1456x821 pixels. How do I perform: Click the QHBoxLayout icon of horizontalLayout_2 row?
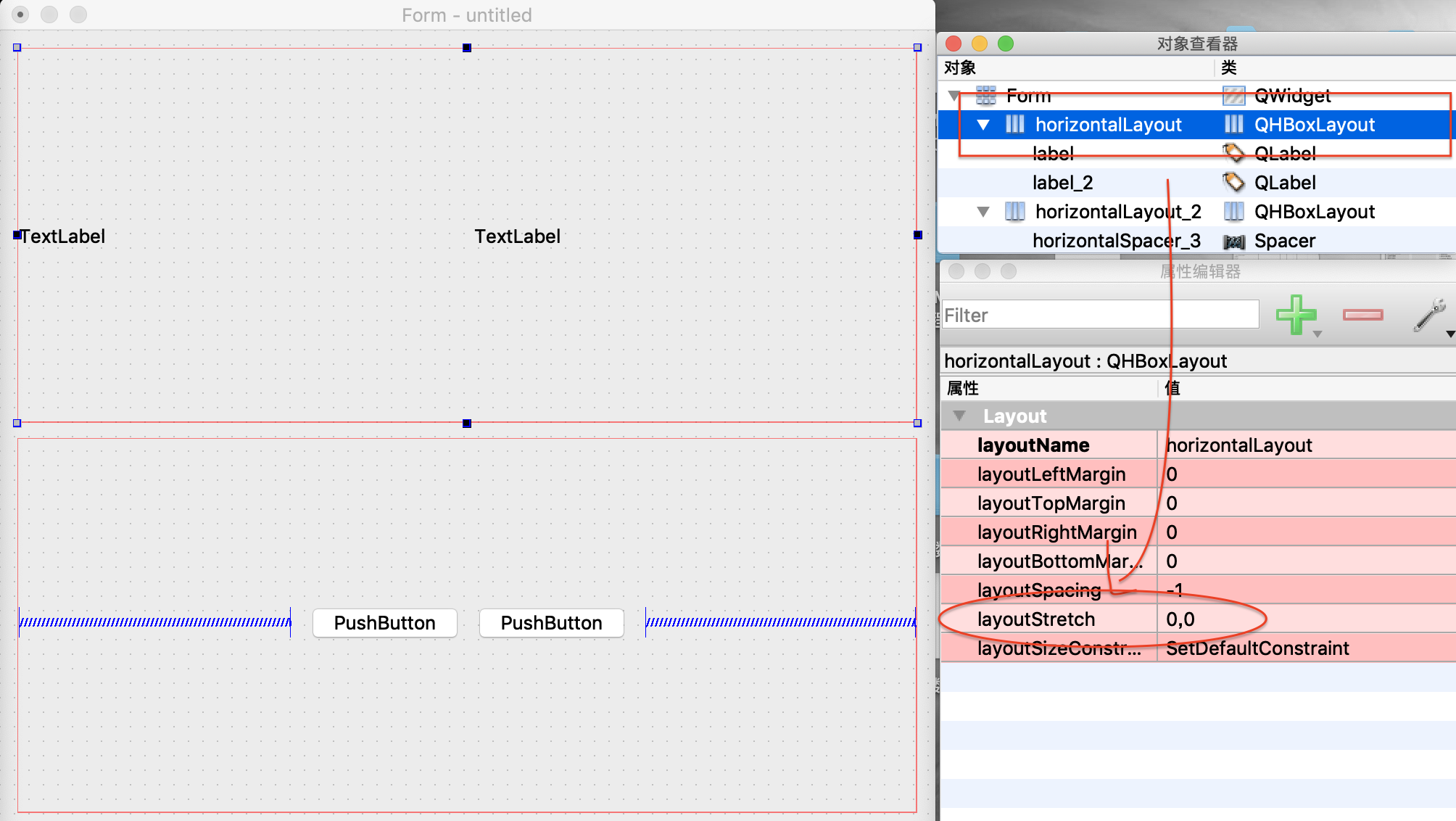[x=1234, y=212]
